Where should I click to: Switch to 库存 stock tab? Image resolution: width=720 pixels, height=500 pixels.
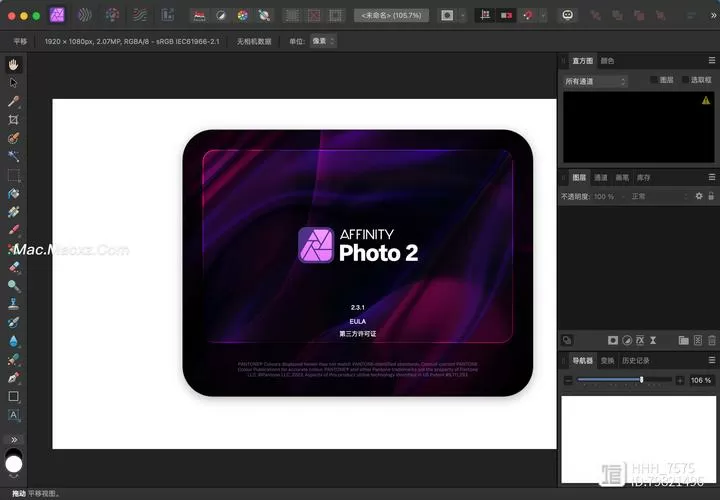tap(643, 177)
